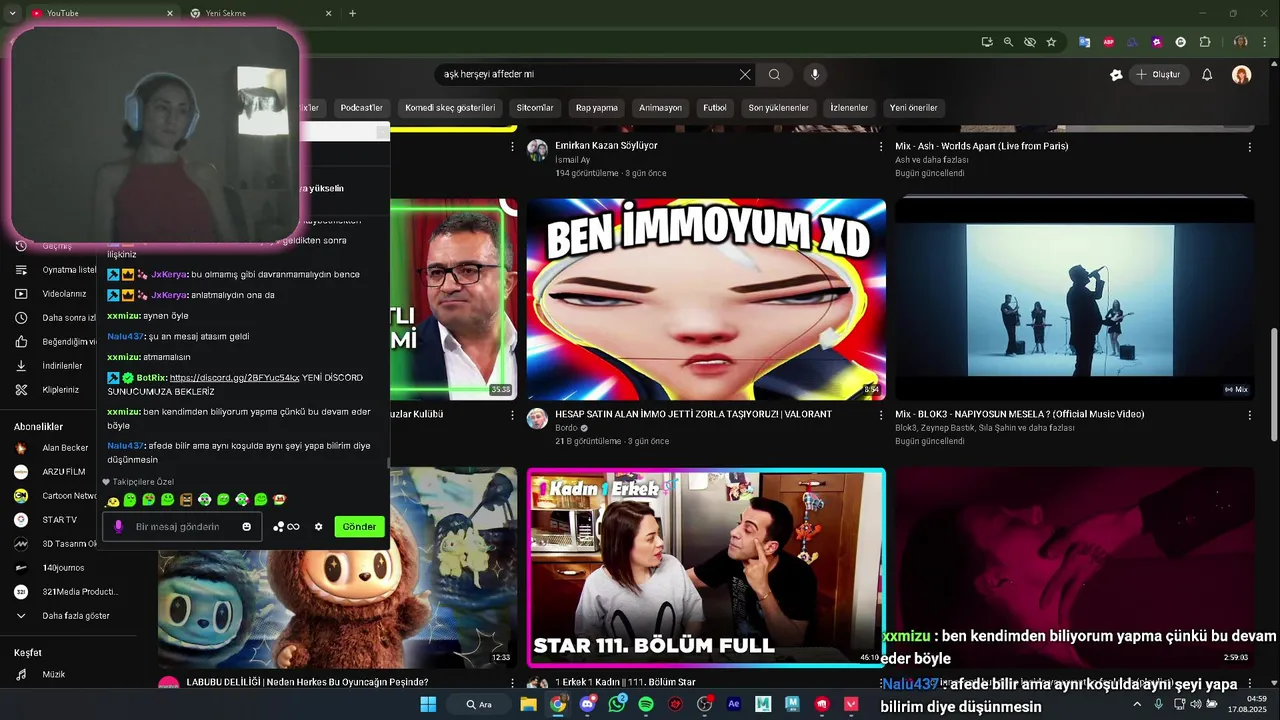
Task: Open chat settings gear icon
Action: point(318,527)
